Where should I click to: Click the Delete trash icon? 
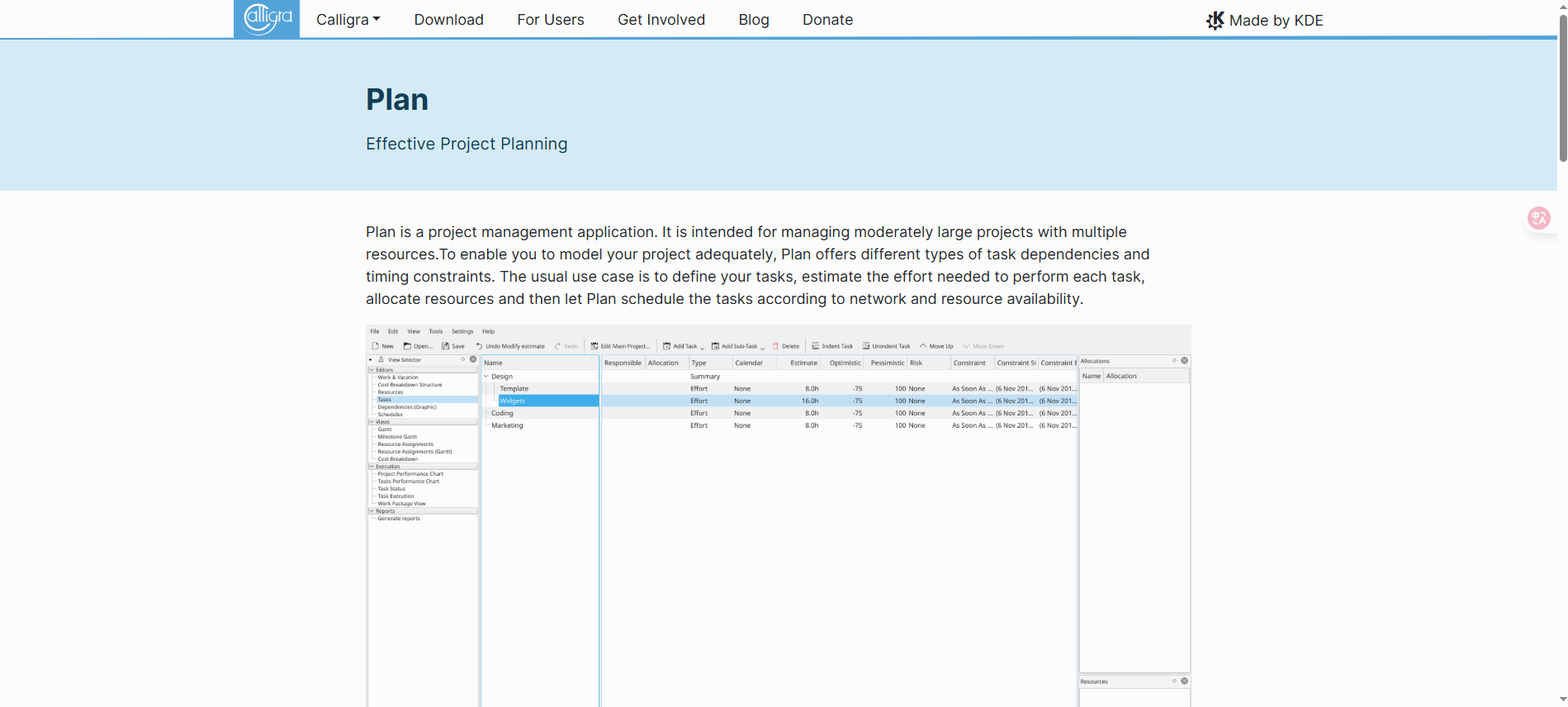click(x=775, y=346)
